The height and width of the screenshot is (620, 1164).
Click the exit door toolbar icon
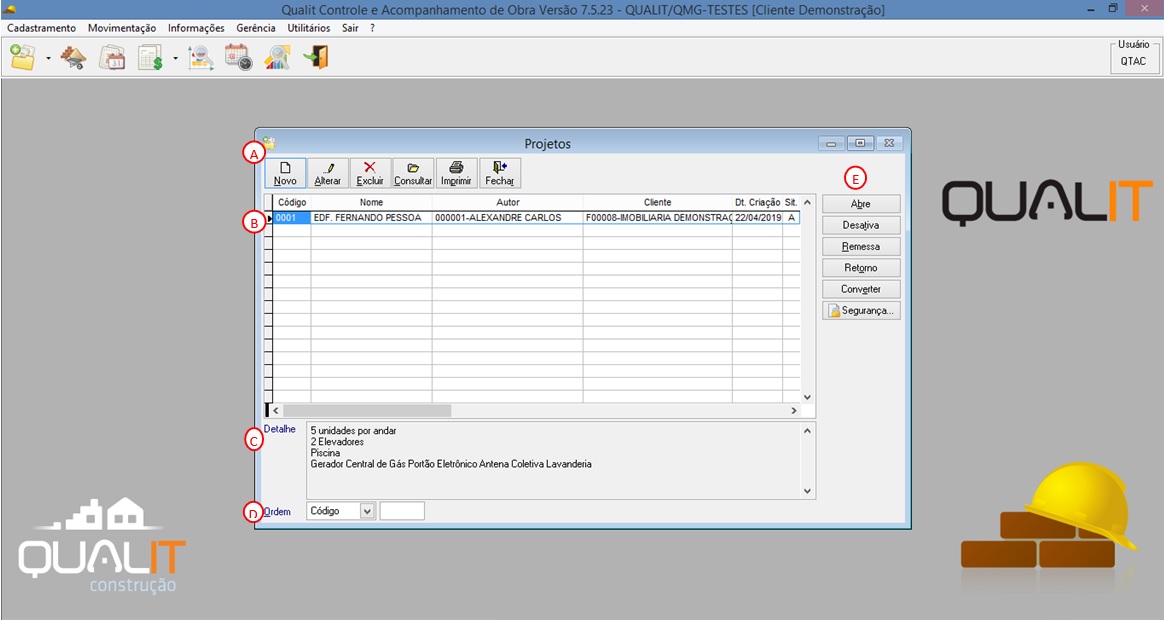coord(316,57)
